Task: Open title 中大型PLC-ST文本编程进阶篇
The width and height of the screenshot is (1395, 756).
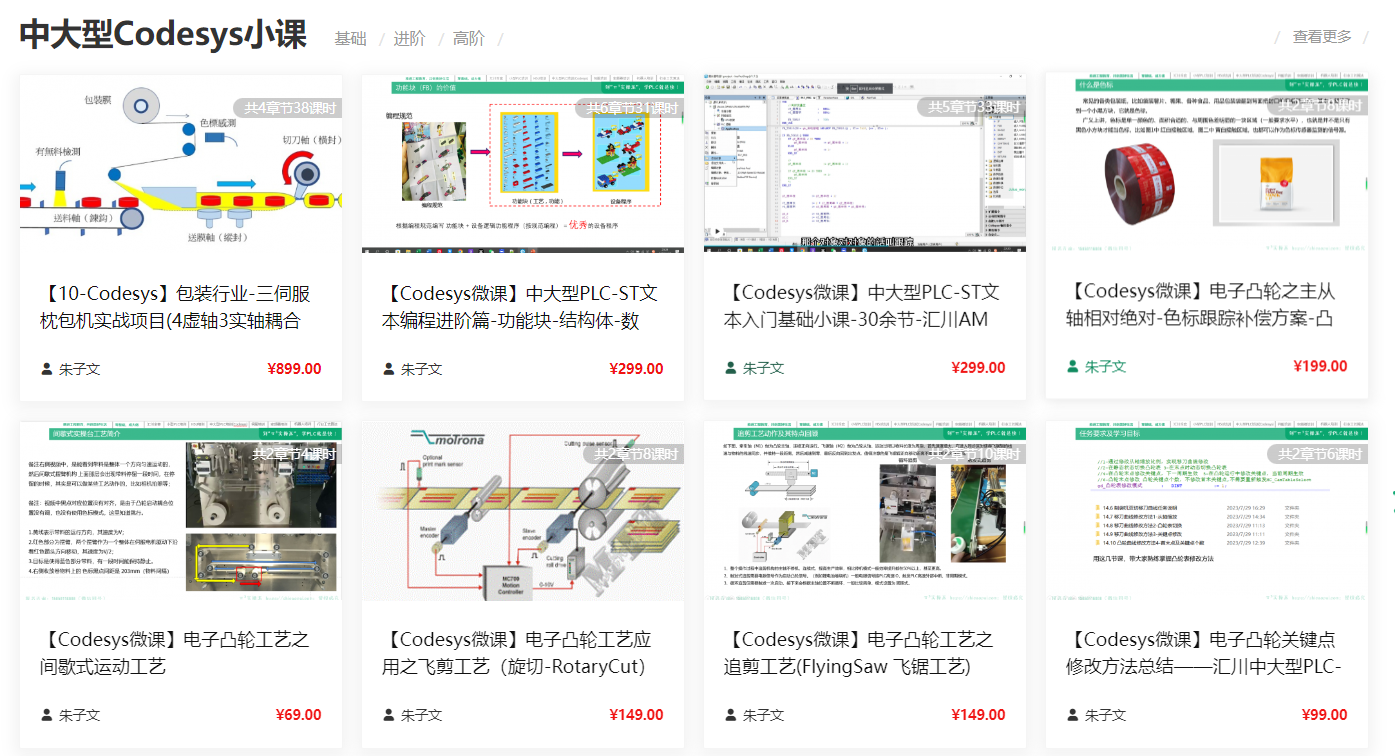Action: [x=520, y=307]
